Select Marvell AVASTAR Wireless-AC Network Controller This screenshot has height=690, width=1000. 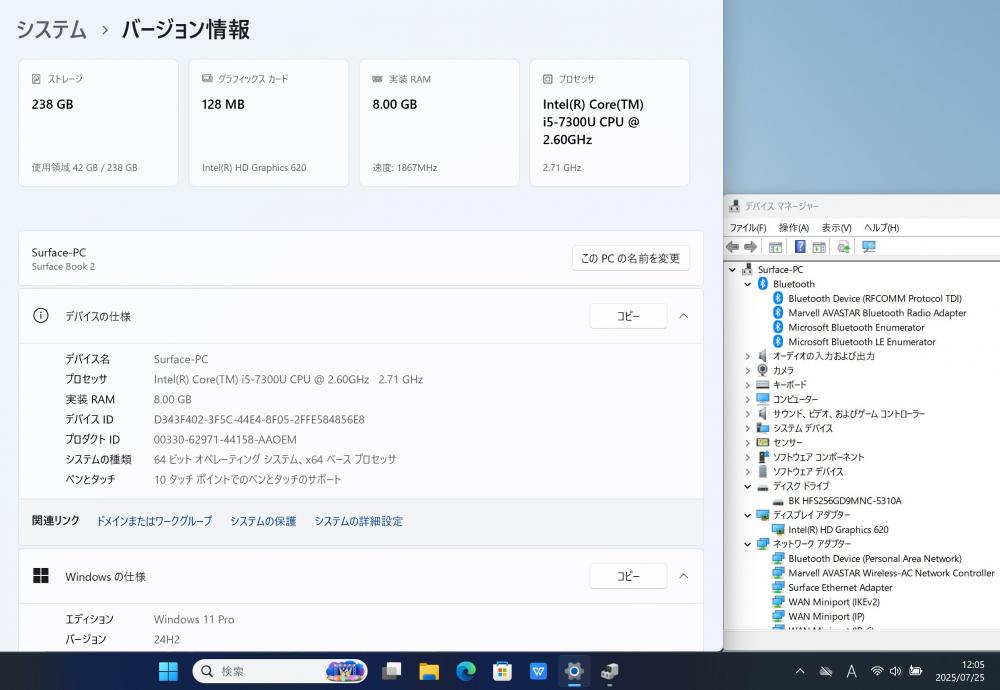(891, 573)
